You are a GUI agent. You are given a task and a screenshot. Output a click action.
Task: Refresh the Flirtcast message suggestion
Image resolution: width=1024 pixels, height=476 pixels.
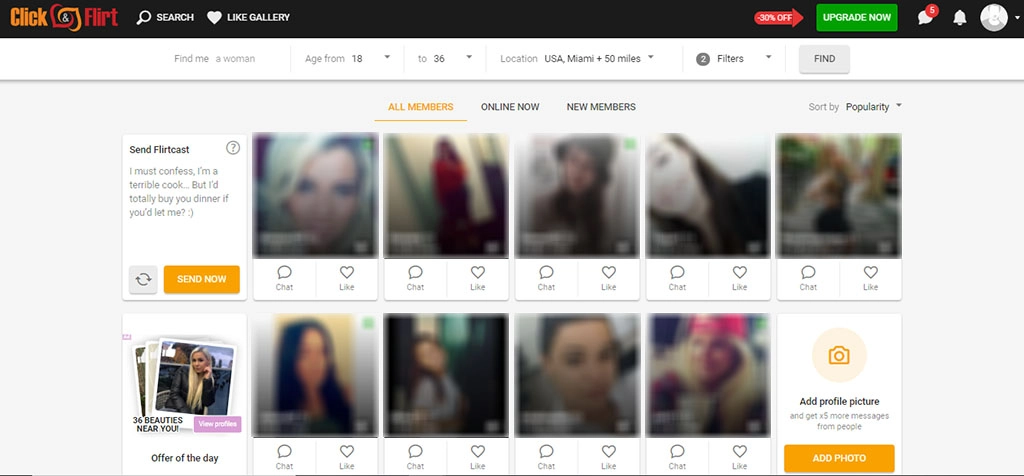click(143, 279)
